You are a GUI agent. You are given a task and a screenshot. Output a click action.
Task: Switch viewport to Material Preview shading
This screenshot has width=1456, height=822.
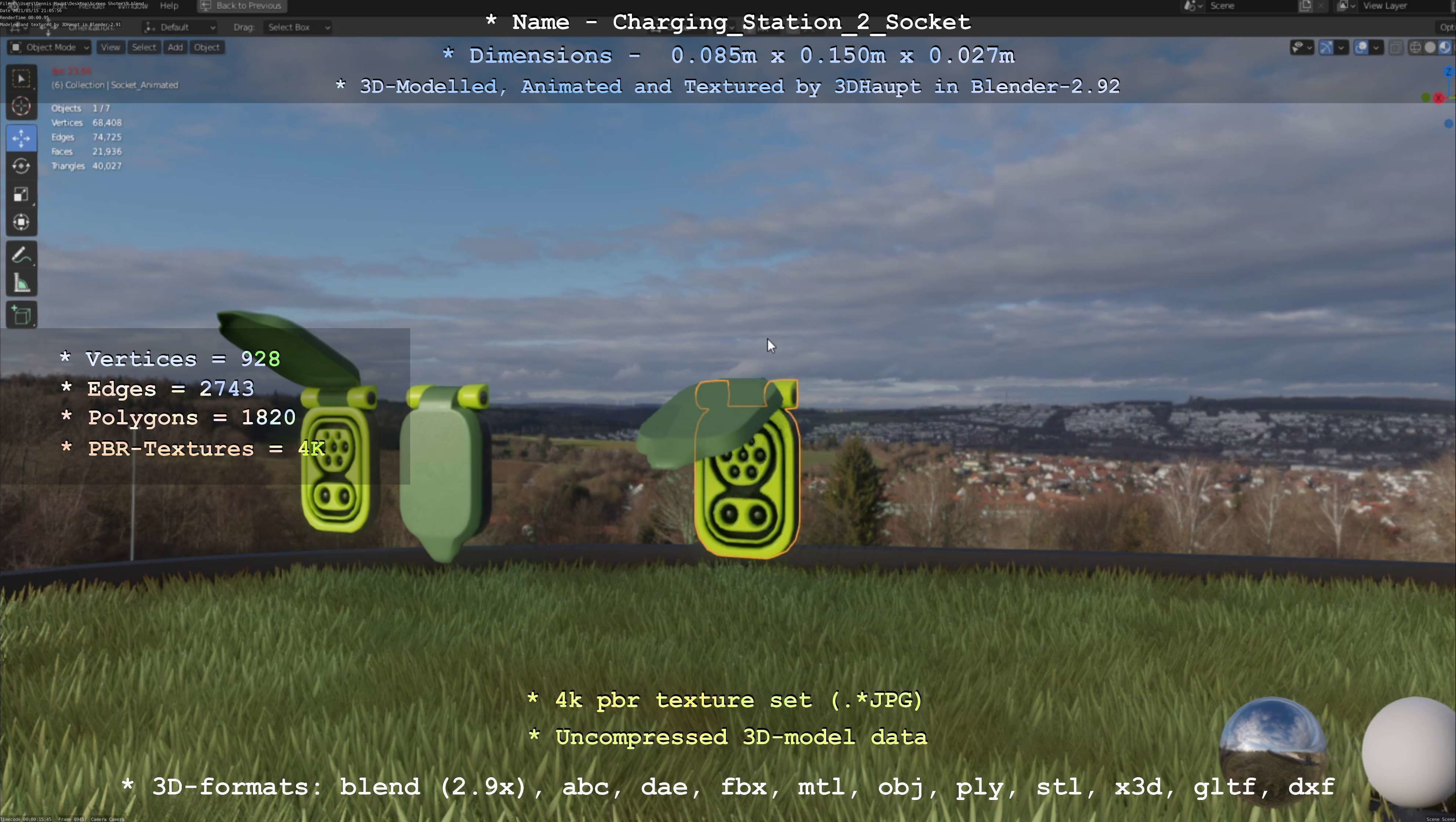click(1445, 47)
